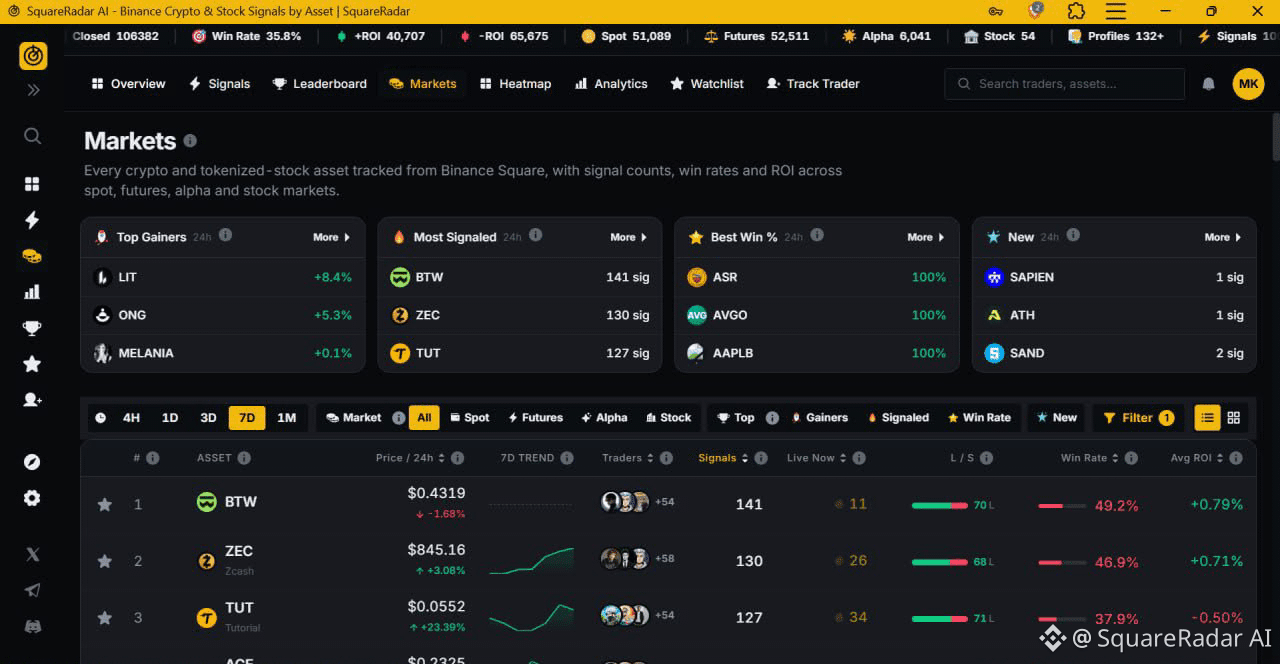Select the 1D timeframe

(170, 418)
